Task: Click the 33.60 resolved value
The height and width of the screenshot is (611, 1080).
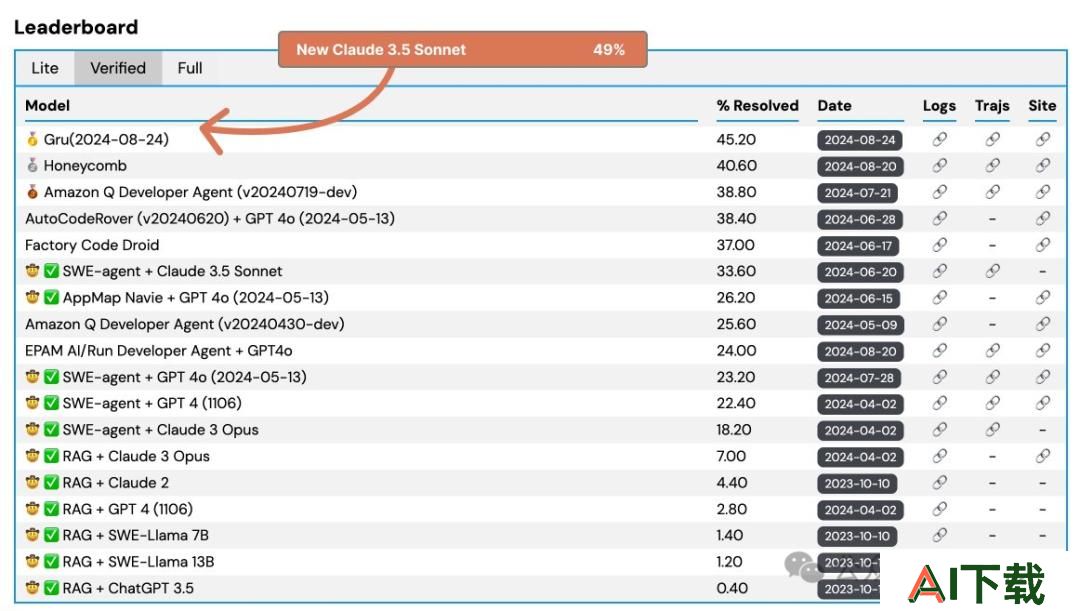Action: click(x=736, y=271)
